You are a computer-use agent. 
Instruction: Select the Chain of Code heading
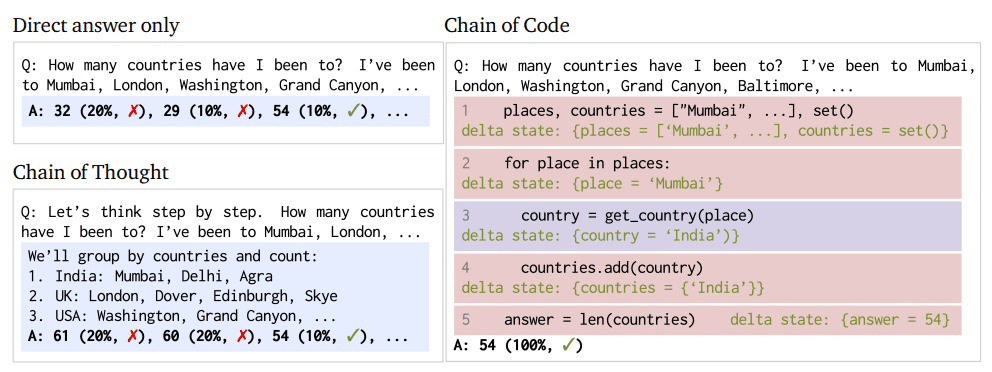(507, 25)
